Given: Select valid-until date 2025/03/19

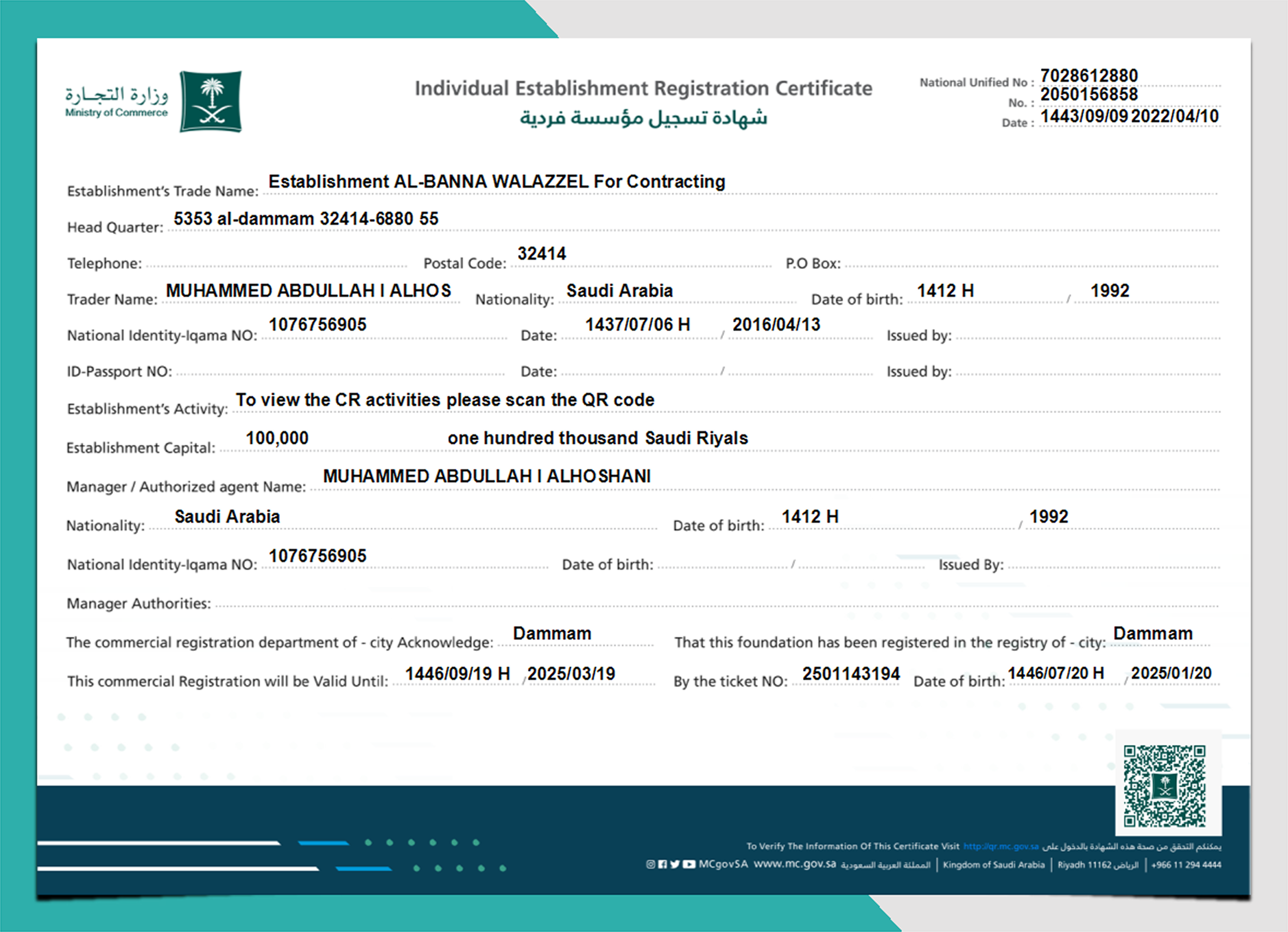Looking at the screenshot, I should 571,674.
